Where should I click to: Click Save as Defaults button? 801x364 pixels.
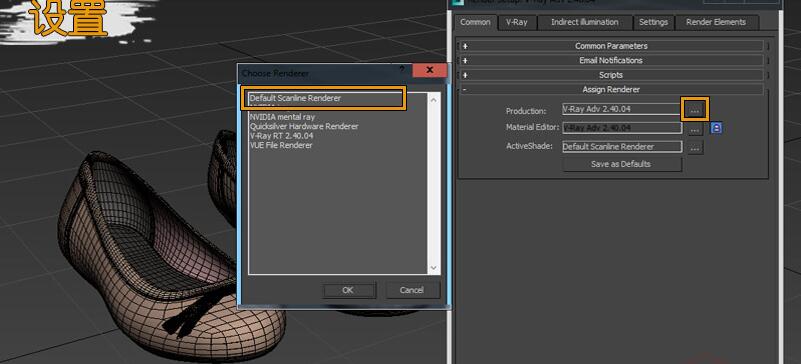pyautogui.click(x=621, y=164)
